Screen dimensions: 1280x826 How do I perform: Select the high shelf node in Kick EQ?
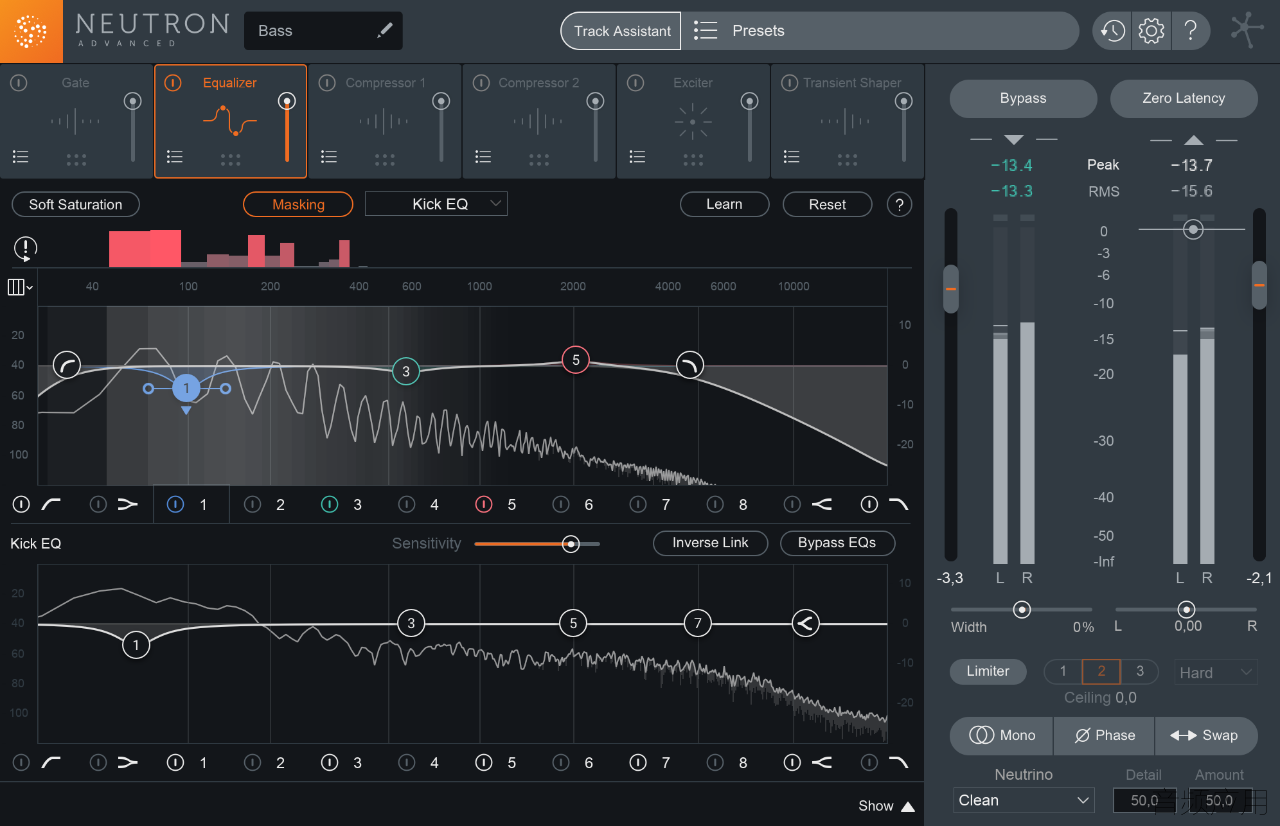806,624
